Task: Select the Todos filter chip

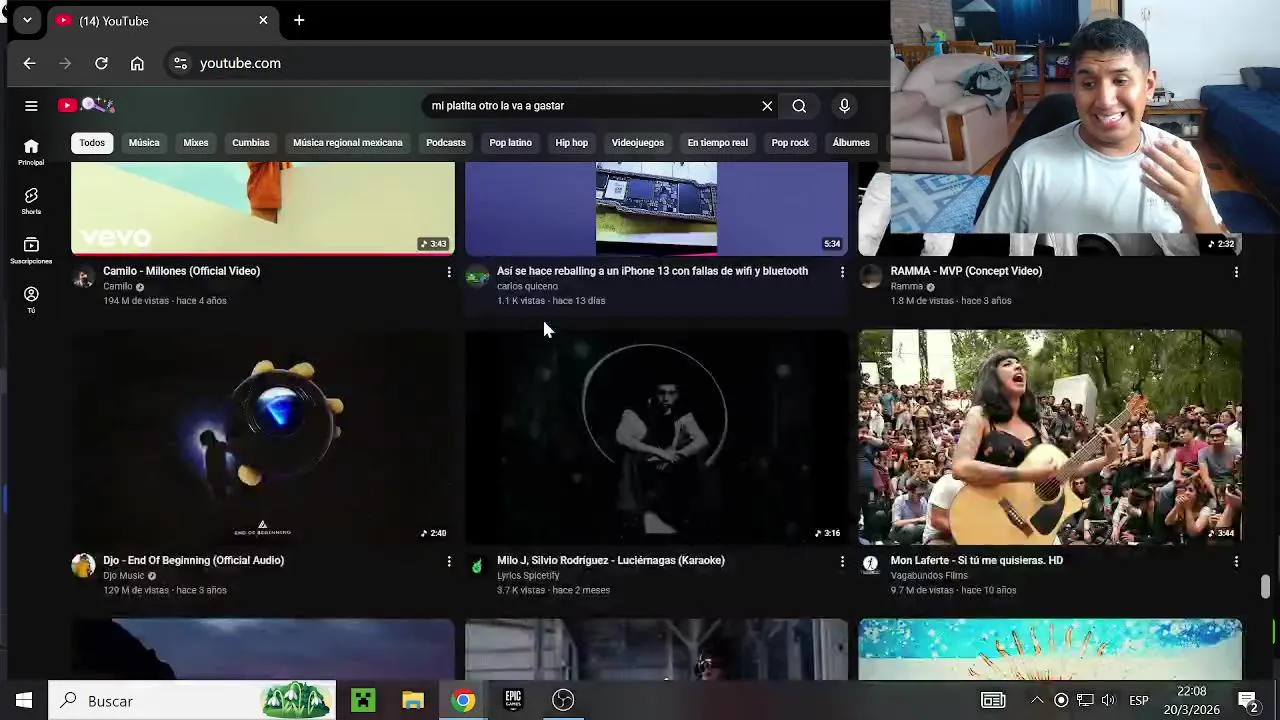Action: (x=92, y=143)
